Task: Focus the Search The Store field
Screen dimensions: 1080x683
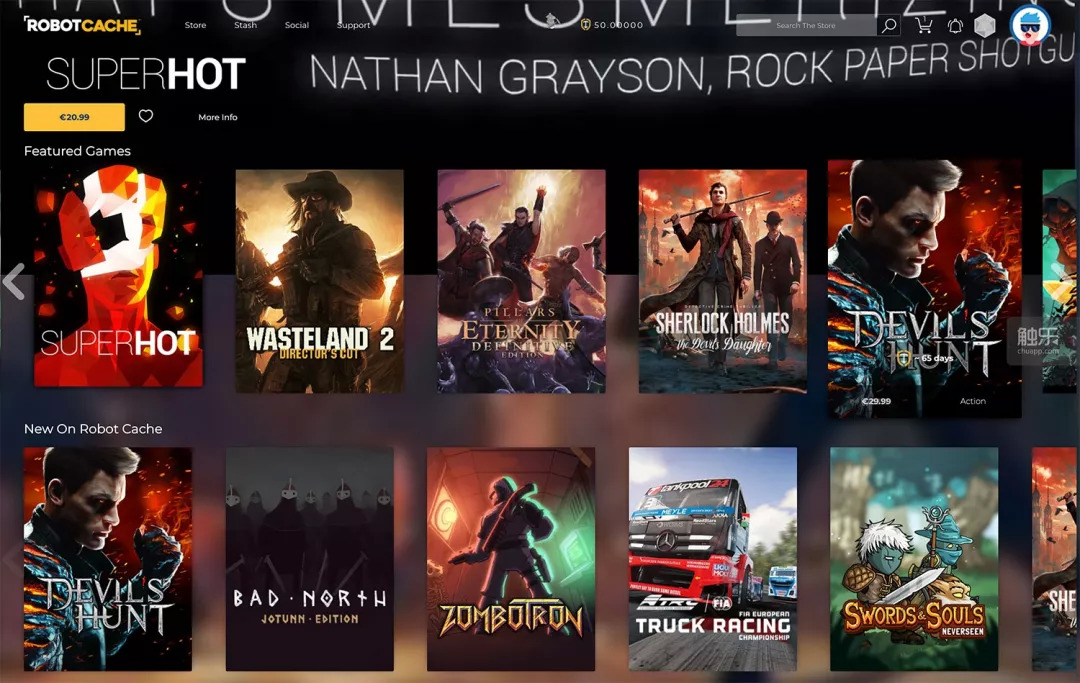Action: tap(806, 25)
